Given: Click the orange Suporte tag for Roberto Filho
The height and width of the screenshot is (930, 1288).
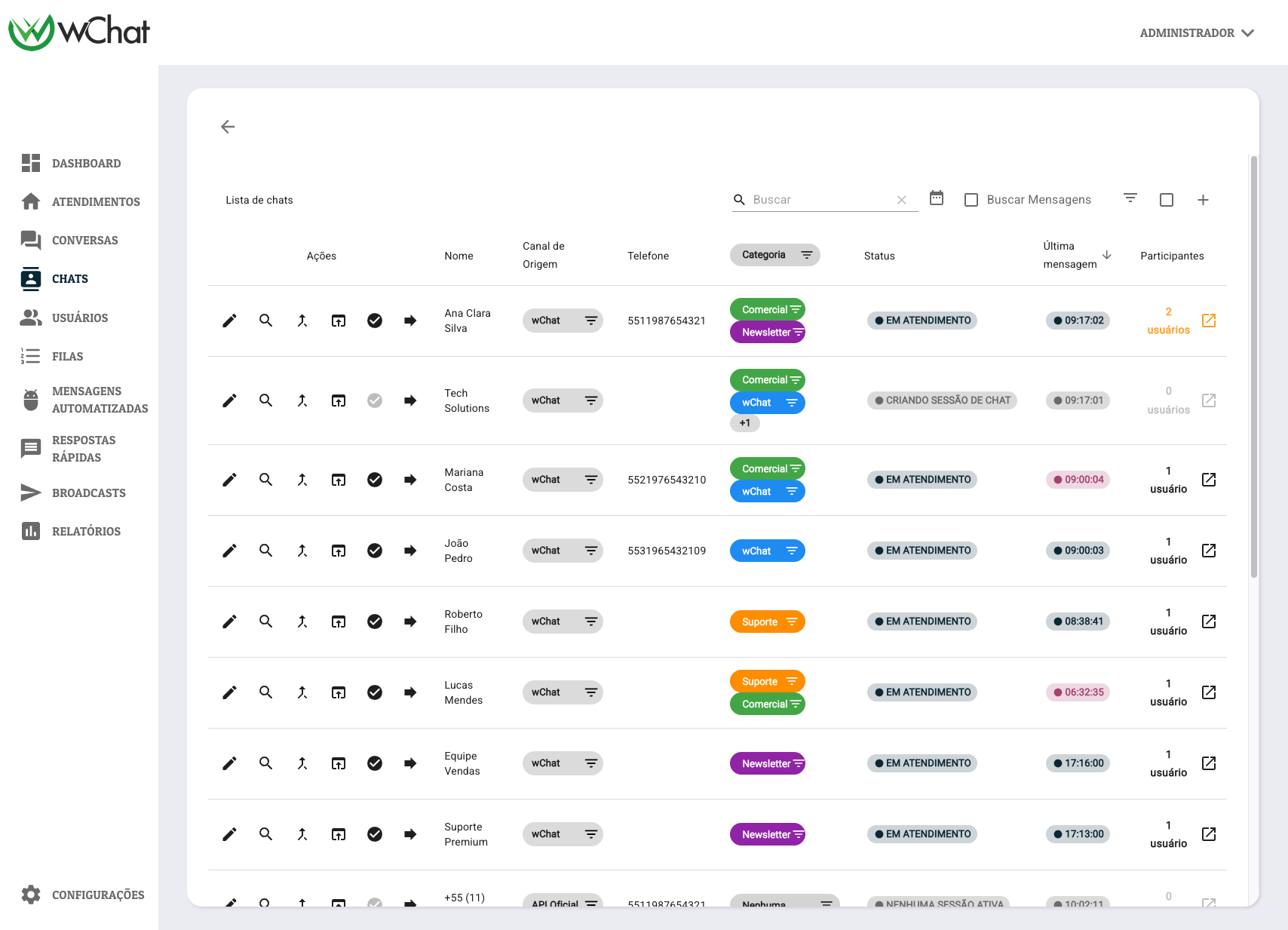Looking at the screenshot, I should click(768, 622).
